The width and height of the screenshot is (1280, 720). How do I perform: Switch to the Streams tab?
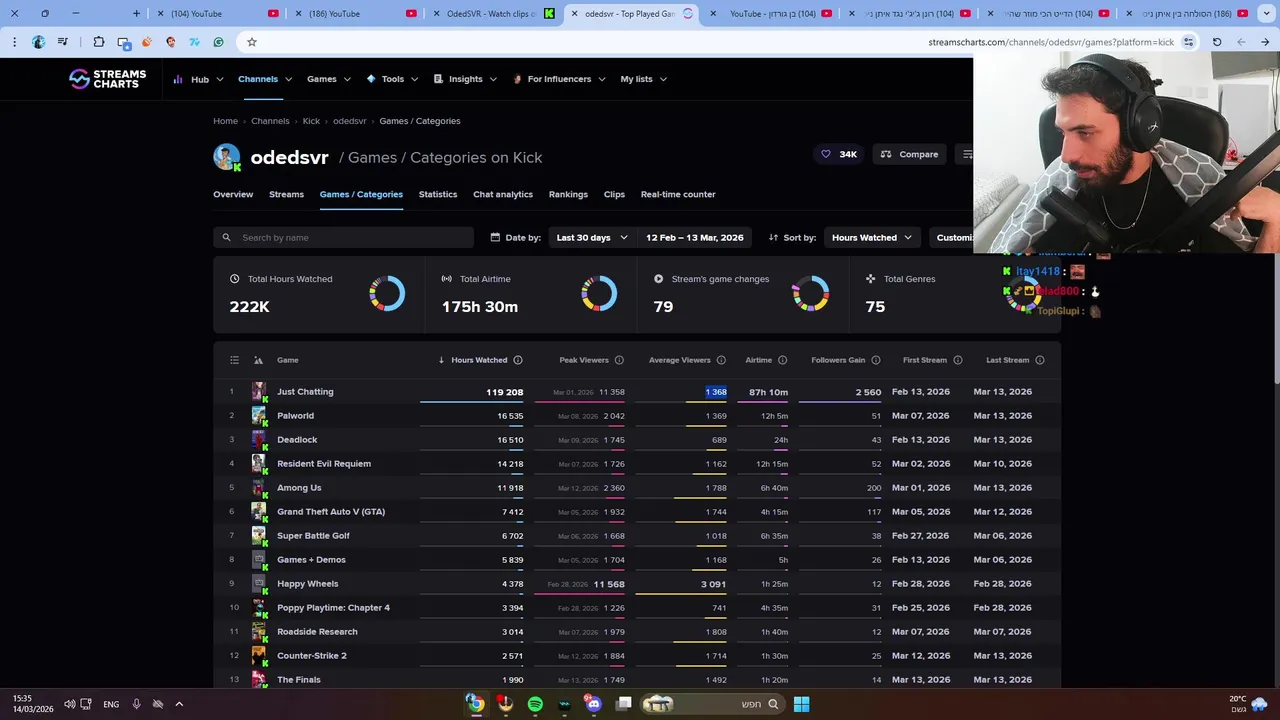click(286, 194)
